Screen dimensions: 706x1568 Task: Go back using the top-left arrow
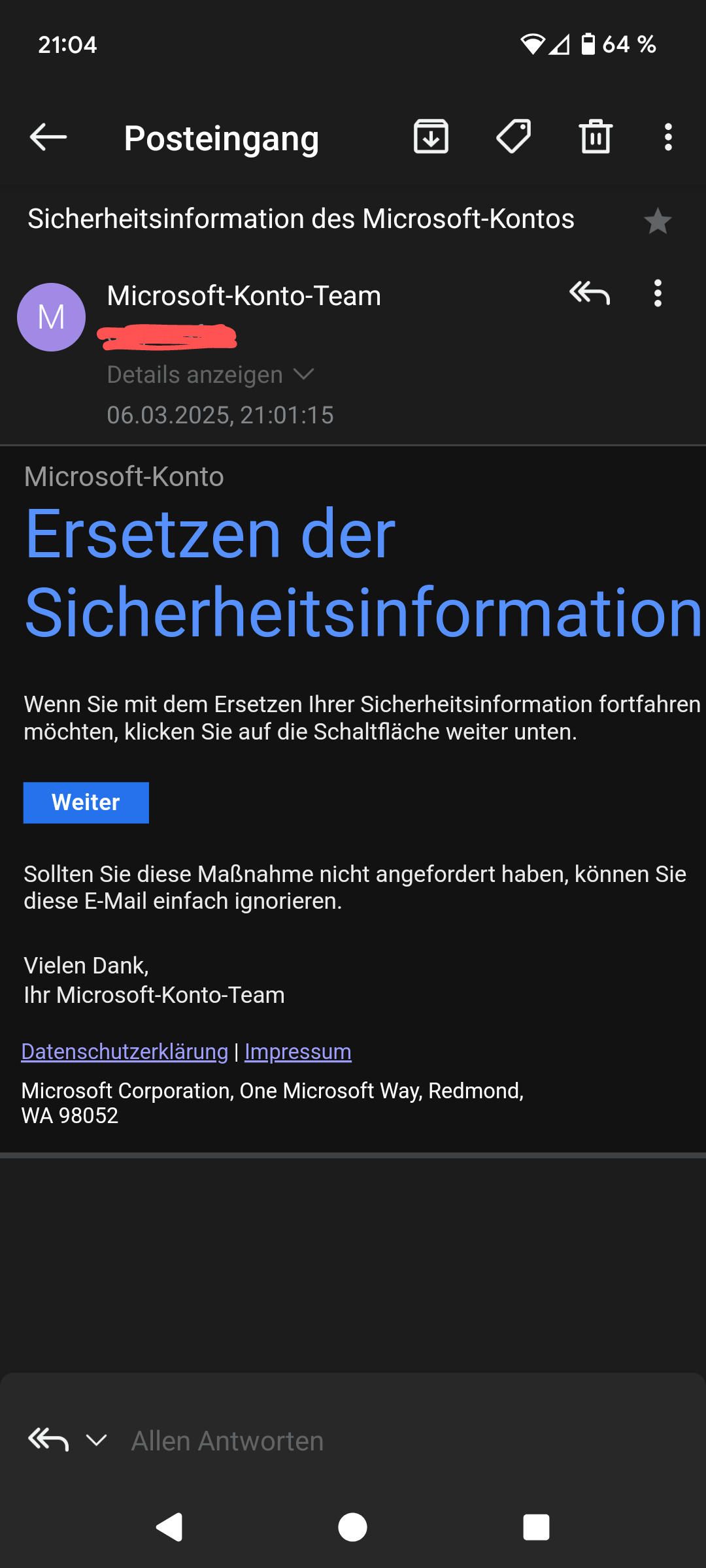[48, 137]
